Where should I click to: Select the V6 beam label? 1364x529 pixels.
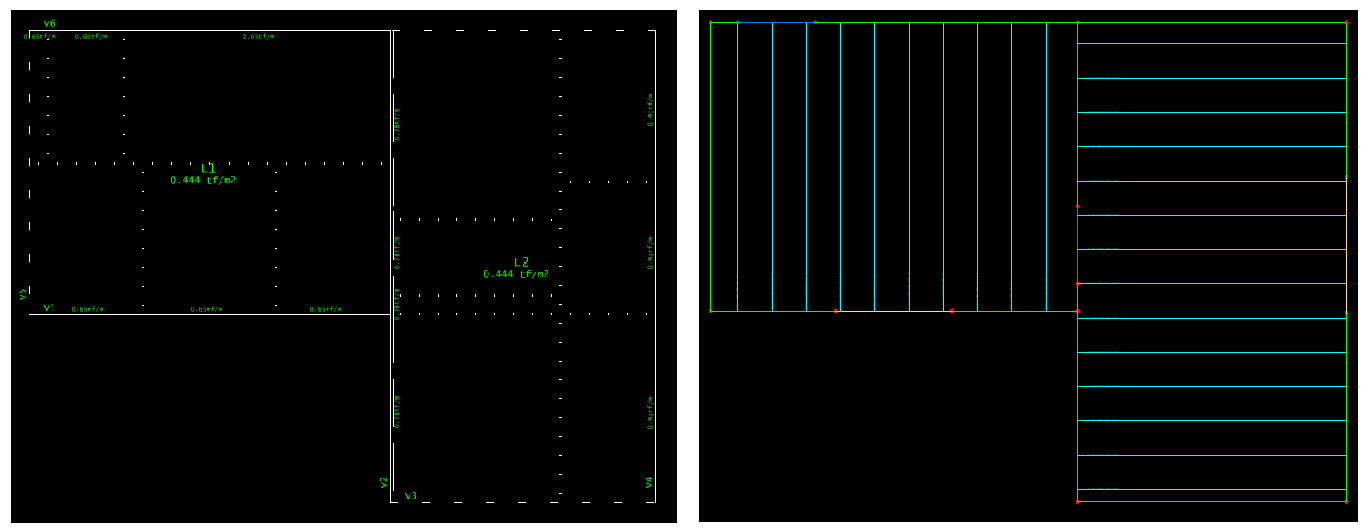50,23
